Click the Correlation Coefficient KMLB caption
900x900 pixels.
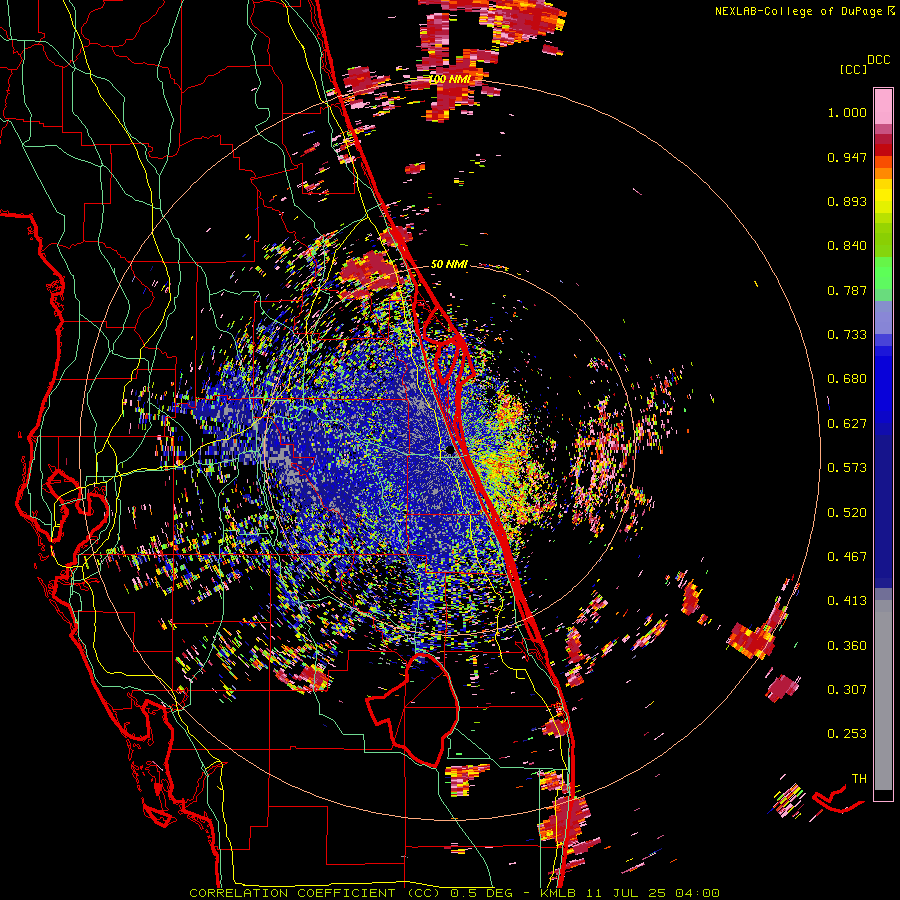(x=454, y=893)
